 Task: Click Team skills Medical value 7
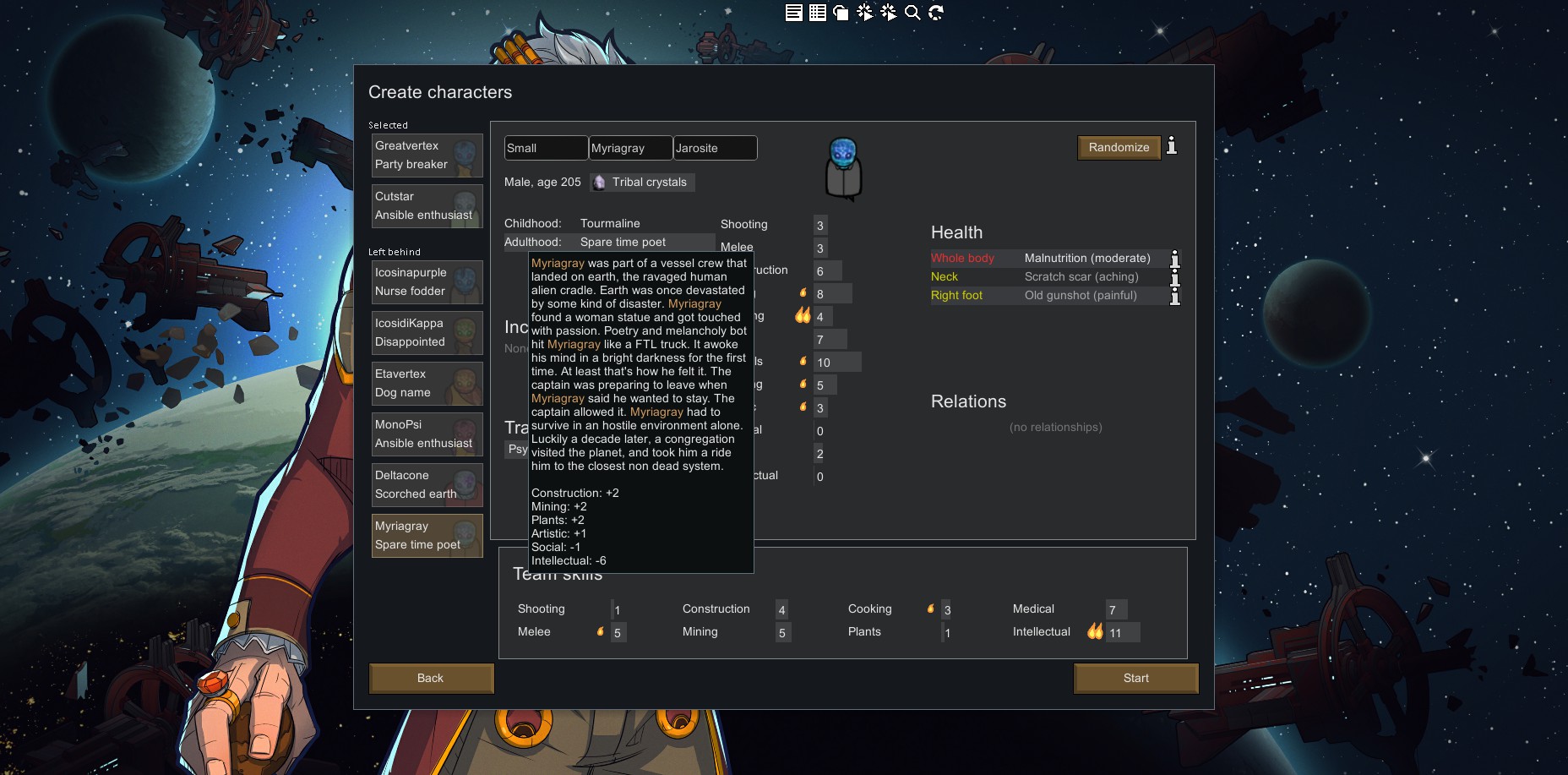pos(1116,609)
